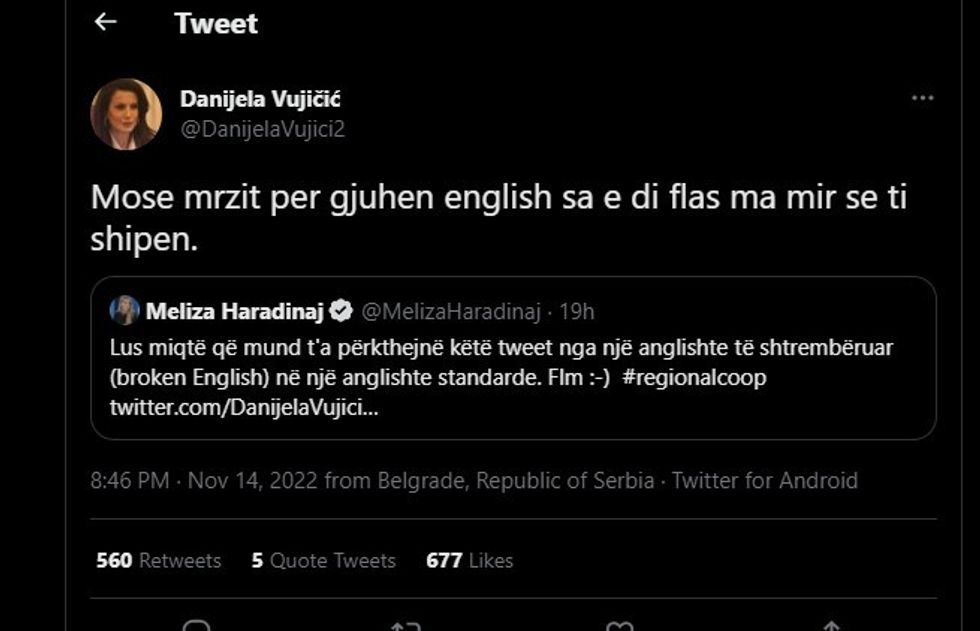Click the reply icon below the tweet

197,626
